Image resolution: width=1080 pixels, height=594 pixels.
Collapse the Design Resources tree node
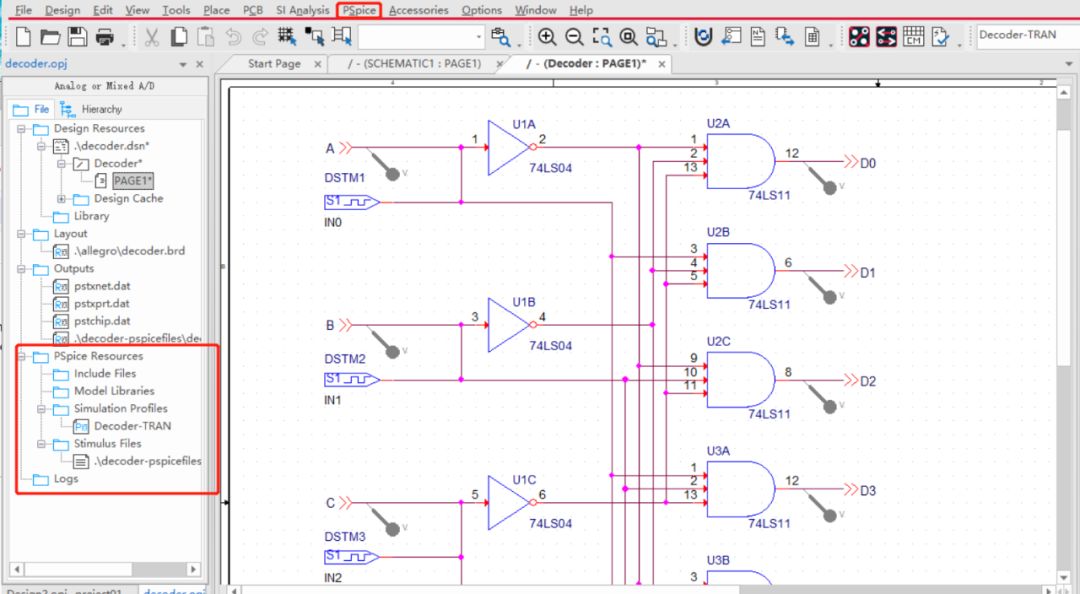tap(21, 129)
